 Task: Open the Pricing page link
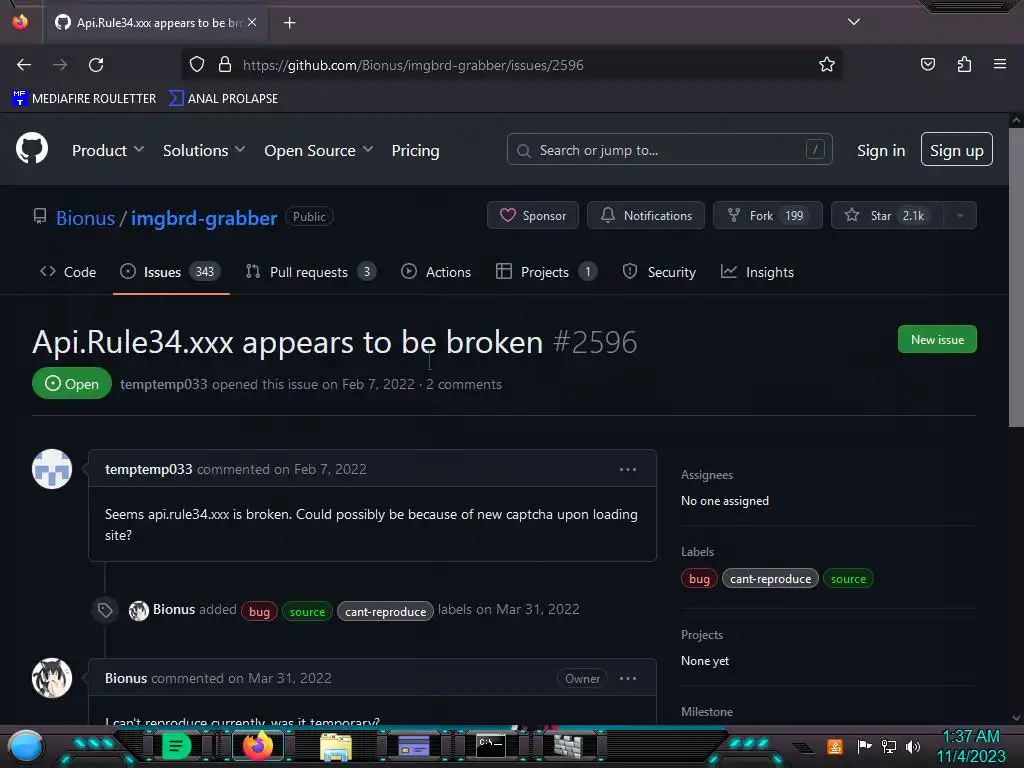[415, 150]
